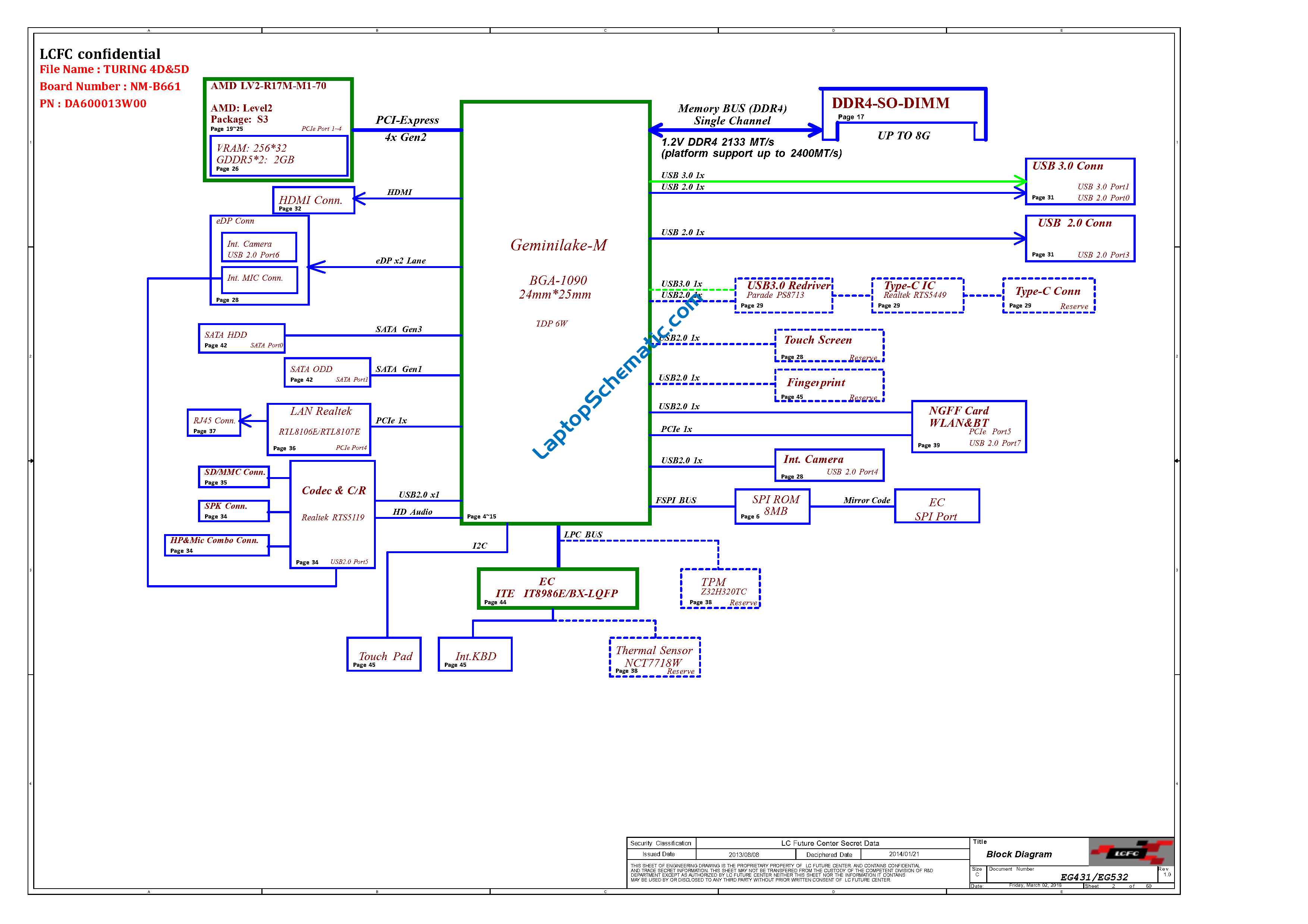The width and height of the screenshot is (1308, 924).
Task: Click the AMD LV2-R17M-M1-70 GPU heading
Action: (268, 86)
